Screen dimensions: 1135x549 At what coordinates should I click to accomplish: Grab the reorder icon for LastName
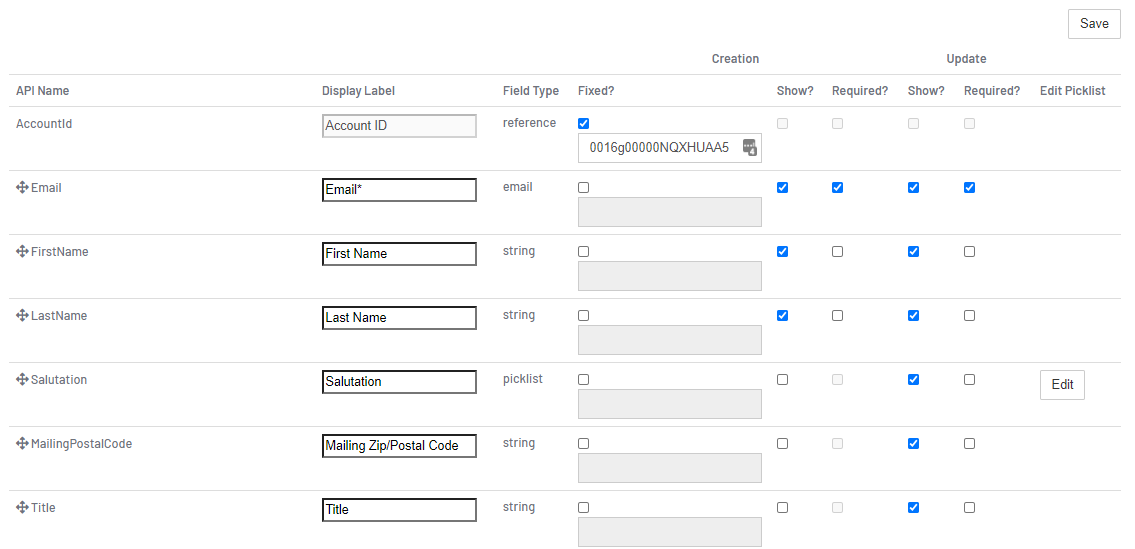click(x=22, y=315)
